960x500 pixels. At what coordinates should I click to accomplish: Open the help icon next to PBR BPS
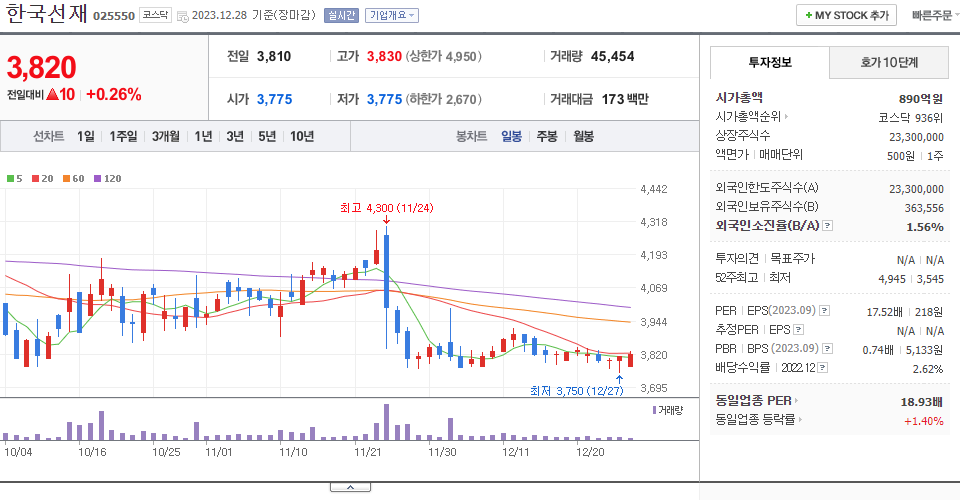point(827,349)
